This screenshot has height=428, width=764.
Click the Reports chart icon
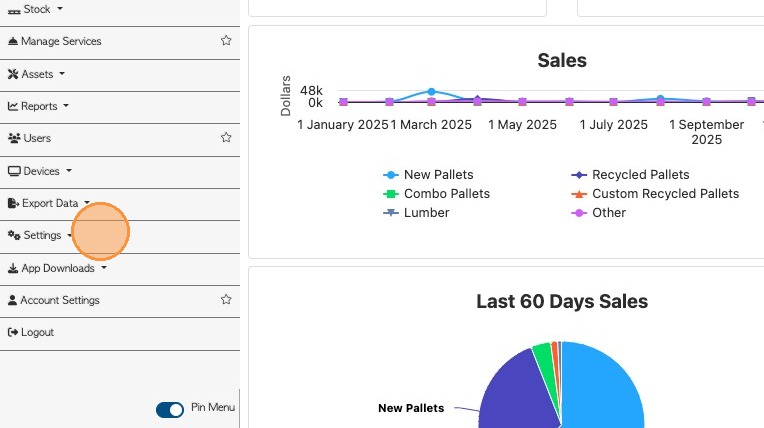(13, 106)
